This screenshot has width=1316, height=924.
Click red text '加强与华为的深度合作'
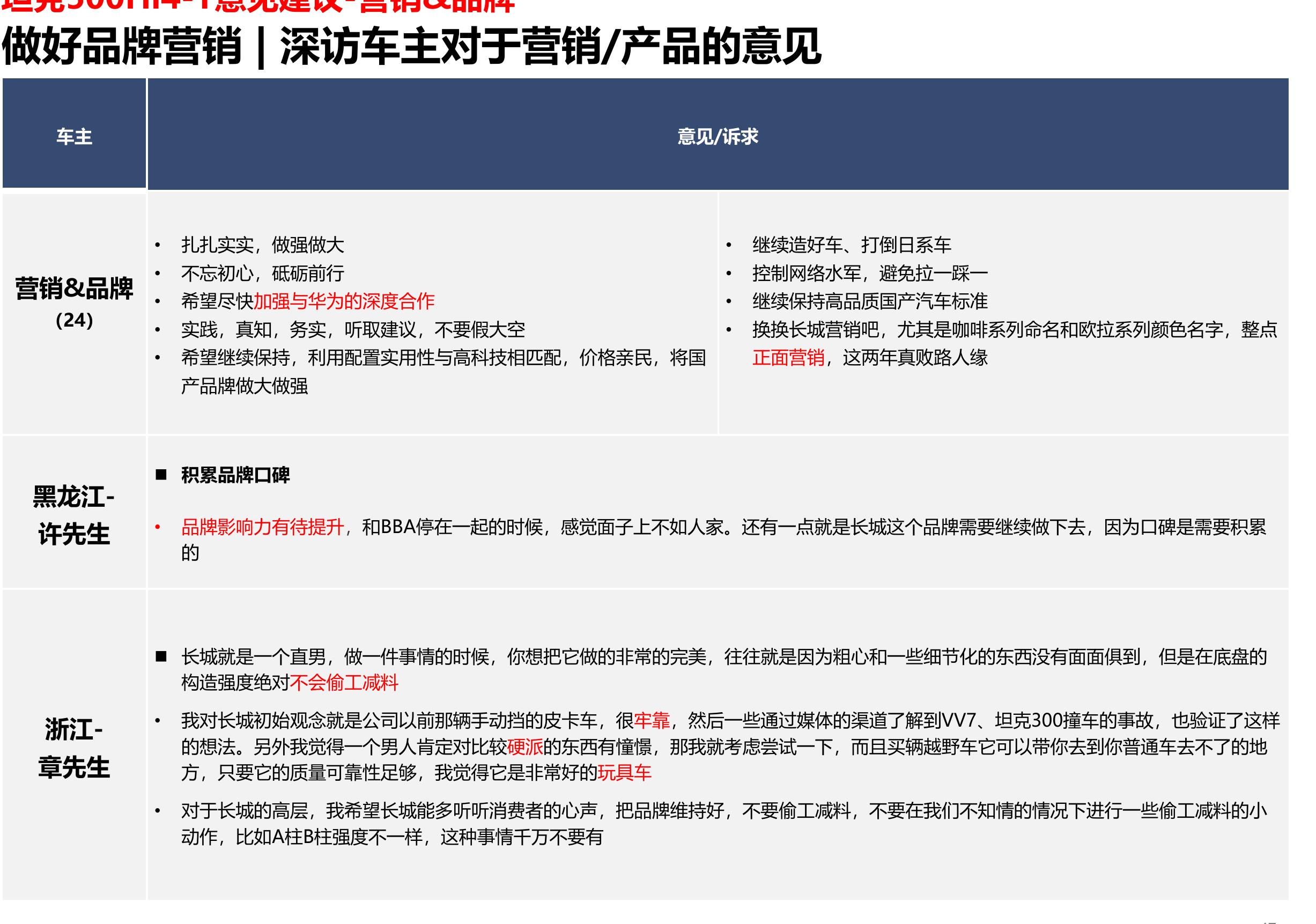344,301
